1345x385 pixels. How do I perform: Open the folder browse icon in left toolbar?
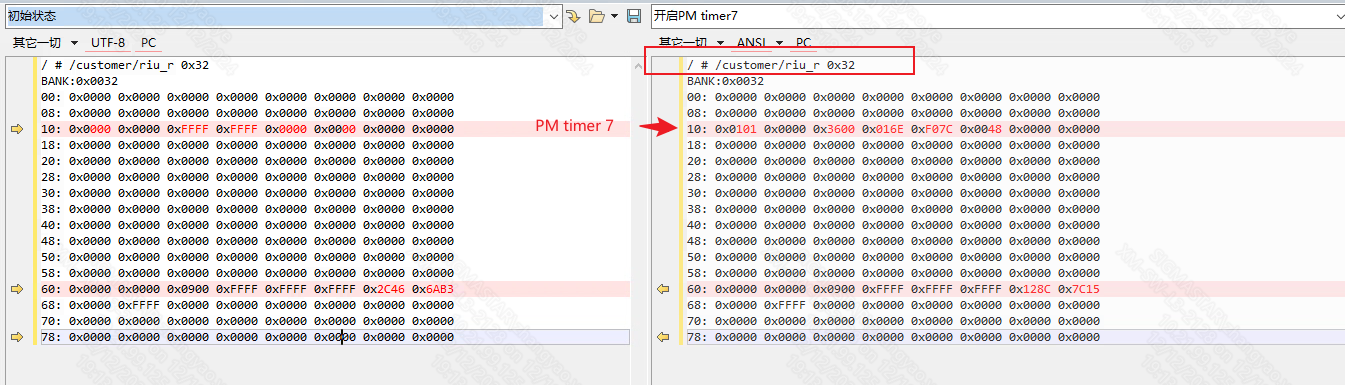pyautogui.click(x=597, y=16)
